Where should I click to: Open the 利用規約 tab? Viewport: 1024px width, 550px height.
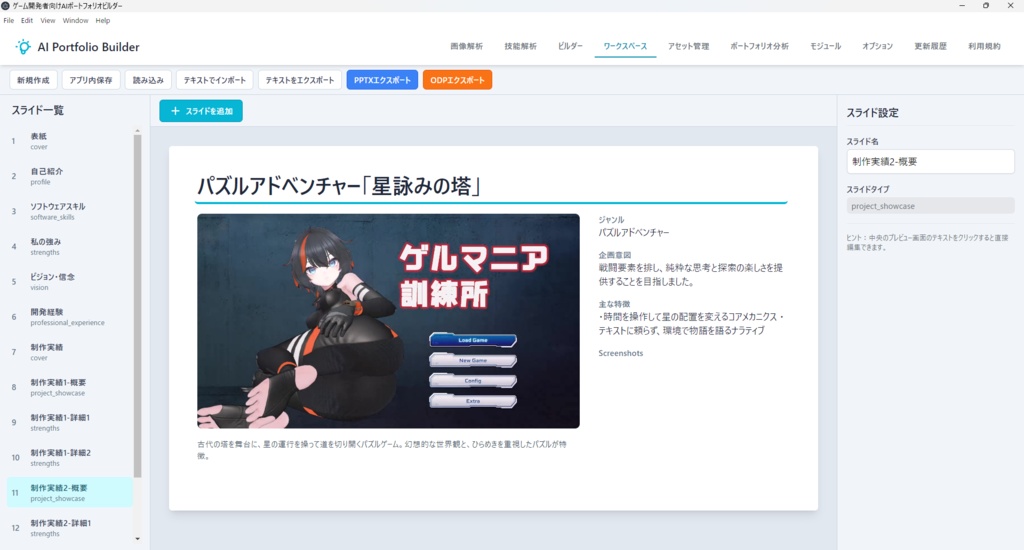coord(984,46)
